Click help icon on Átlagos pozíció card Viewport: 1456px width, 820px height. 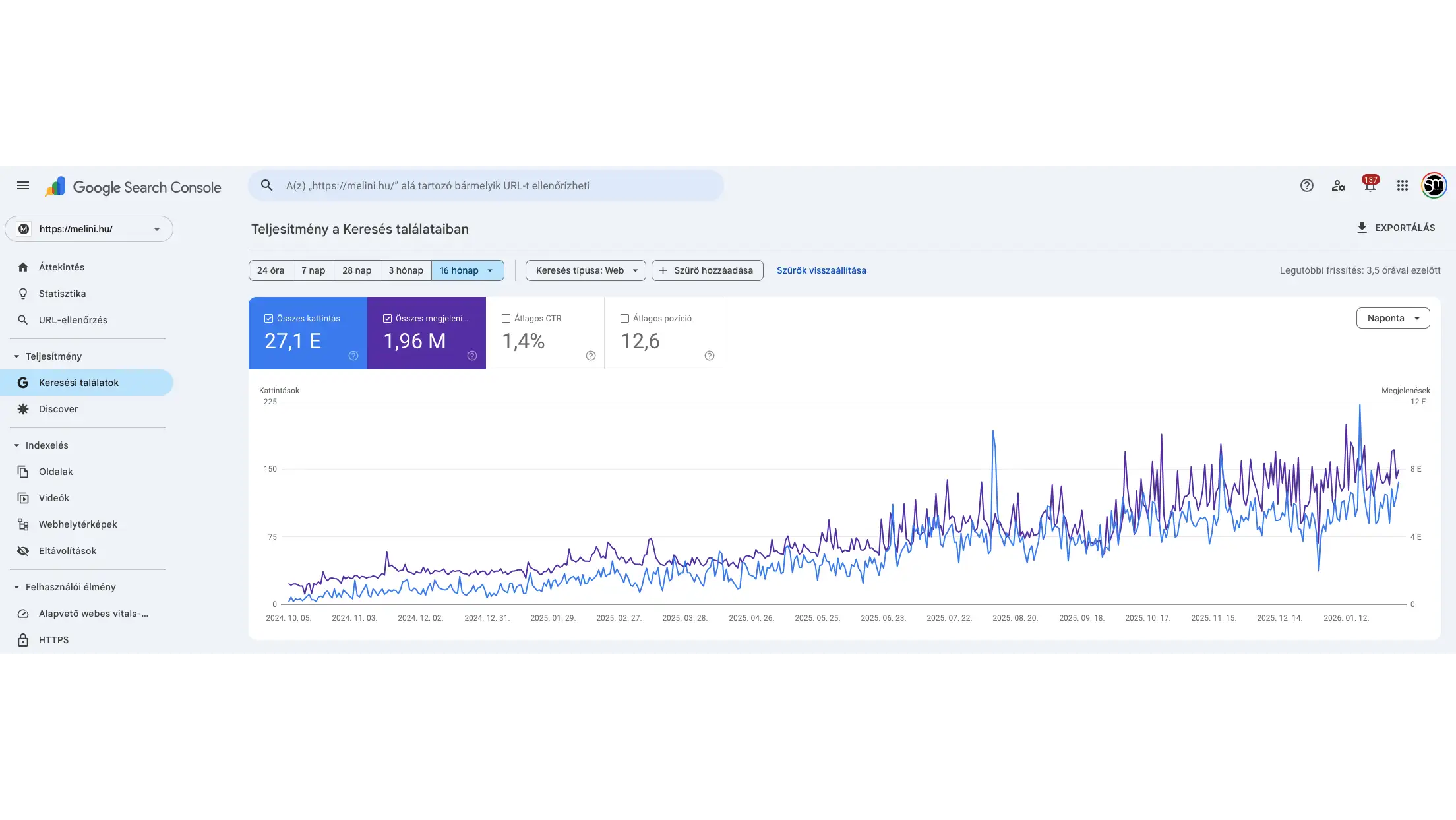point(710,356)
